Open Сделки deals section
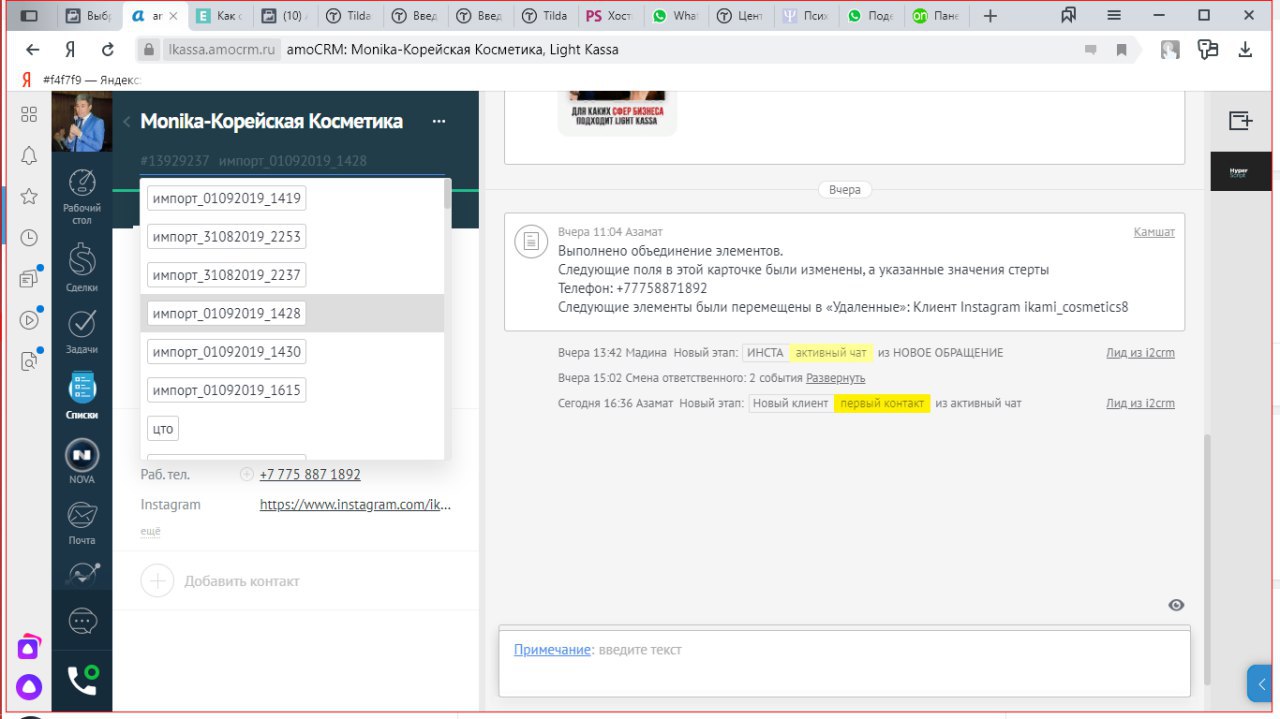The image size is (1280, 719). 81,268
